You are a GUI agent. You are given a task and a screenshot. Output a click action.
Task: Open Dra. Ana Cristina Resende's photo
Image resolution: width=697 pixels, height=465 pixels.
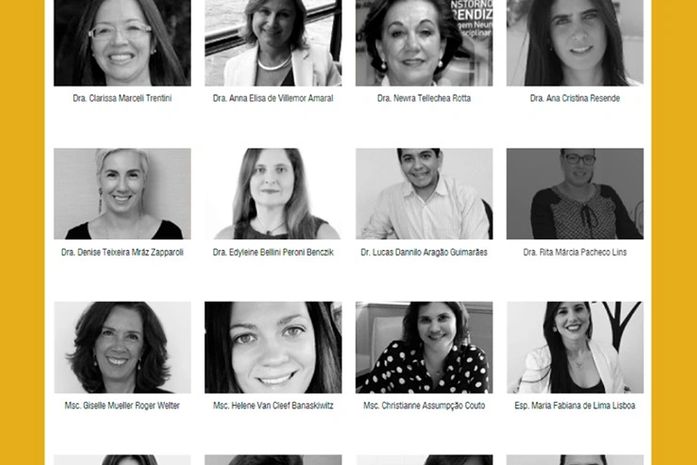(x=575, y=43)
